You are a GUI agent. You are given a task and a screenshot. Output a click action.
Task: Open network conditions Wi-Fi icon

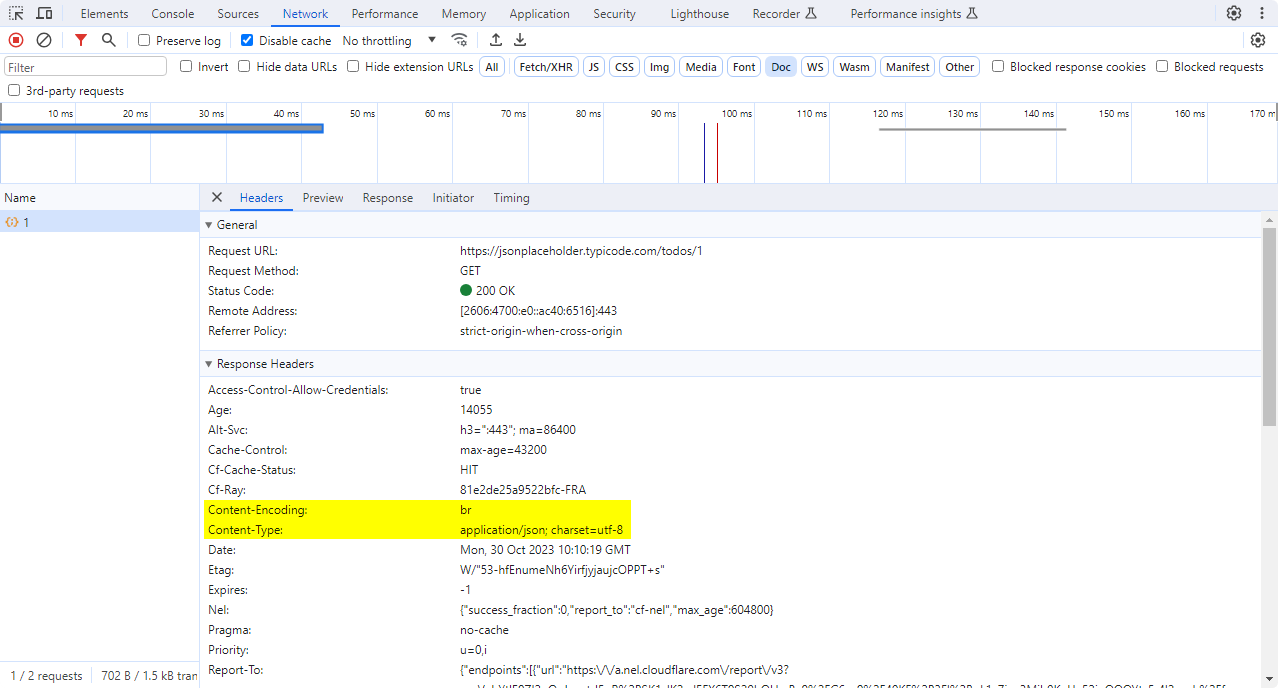point(460,40)
